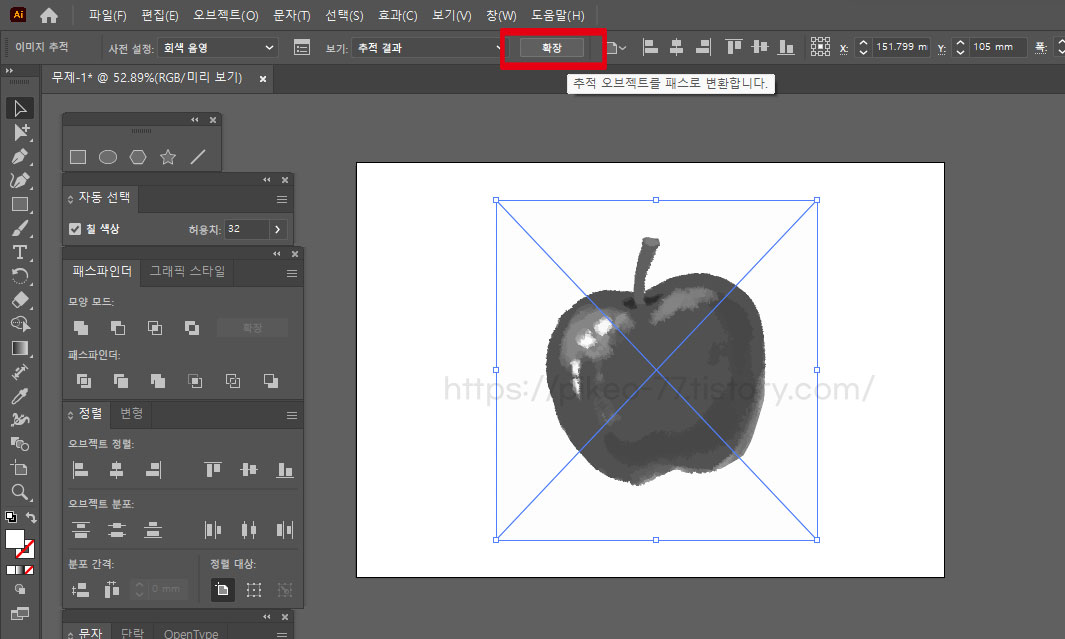Screen dimensions: 1065x639
Task: Close the 자동 선택 panel
Action: [285, 180]
